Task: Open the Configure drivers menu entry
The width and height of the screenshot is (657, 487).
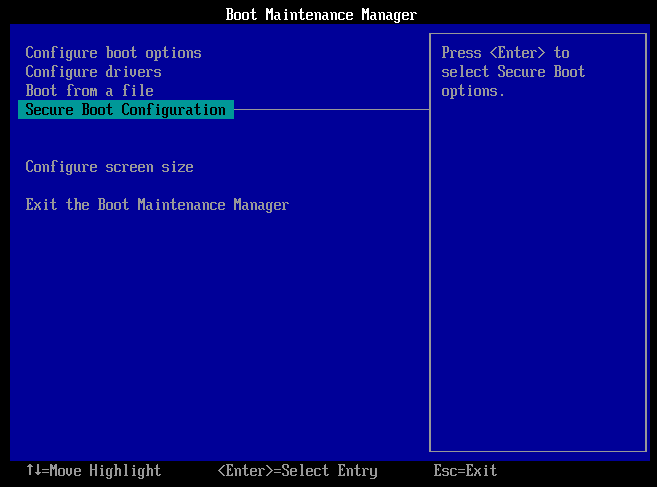Action: pos(93,72)
